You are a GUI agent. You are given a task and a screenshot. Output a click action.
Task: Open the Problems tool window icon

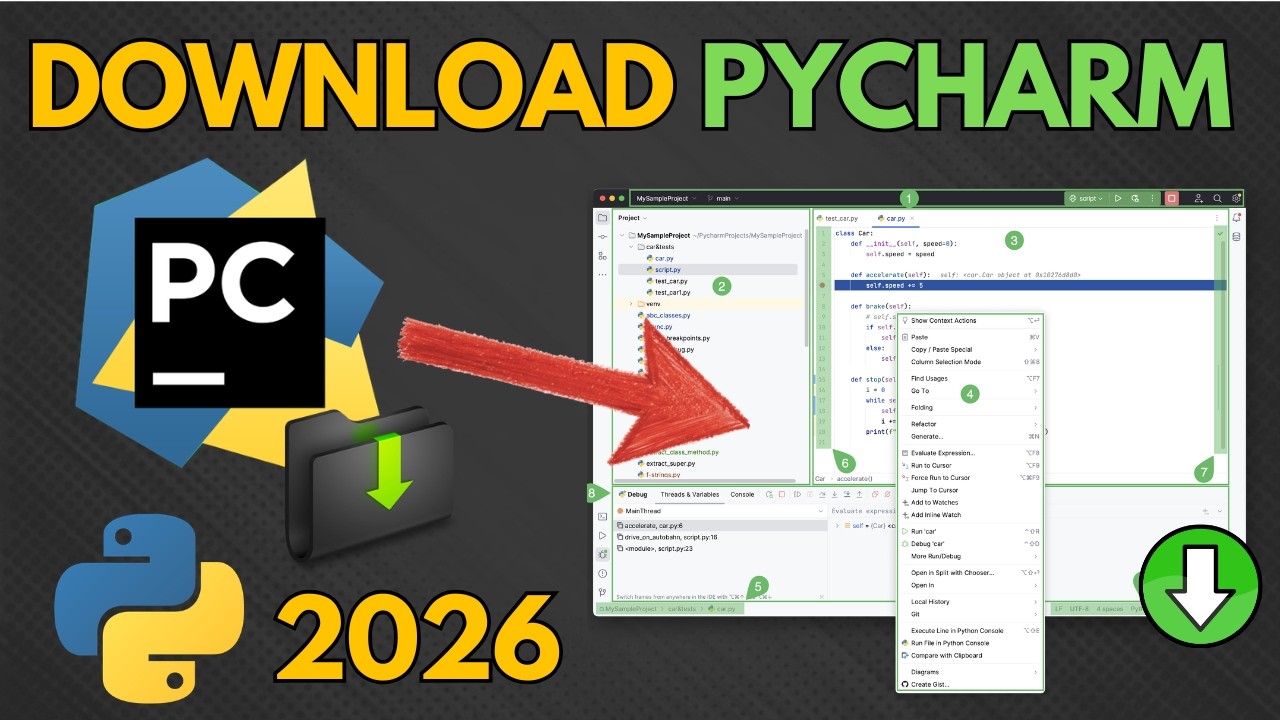click(x=602, y=573)
